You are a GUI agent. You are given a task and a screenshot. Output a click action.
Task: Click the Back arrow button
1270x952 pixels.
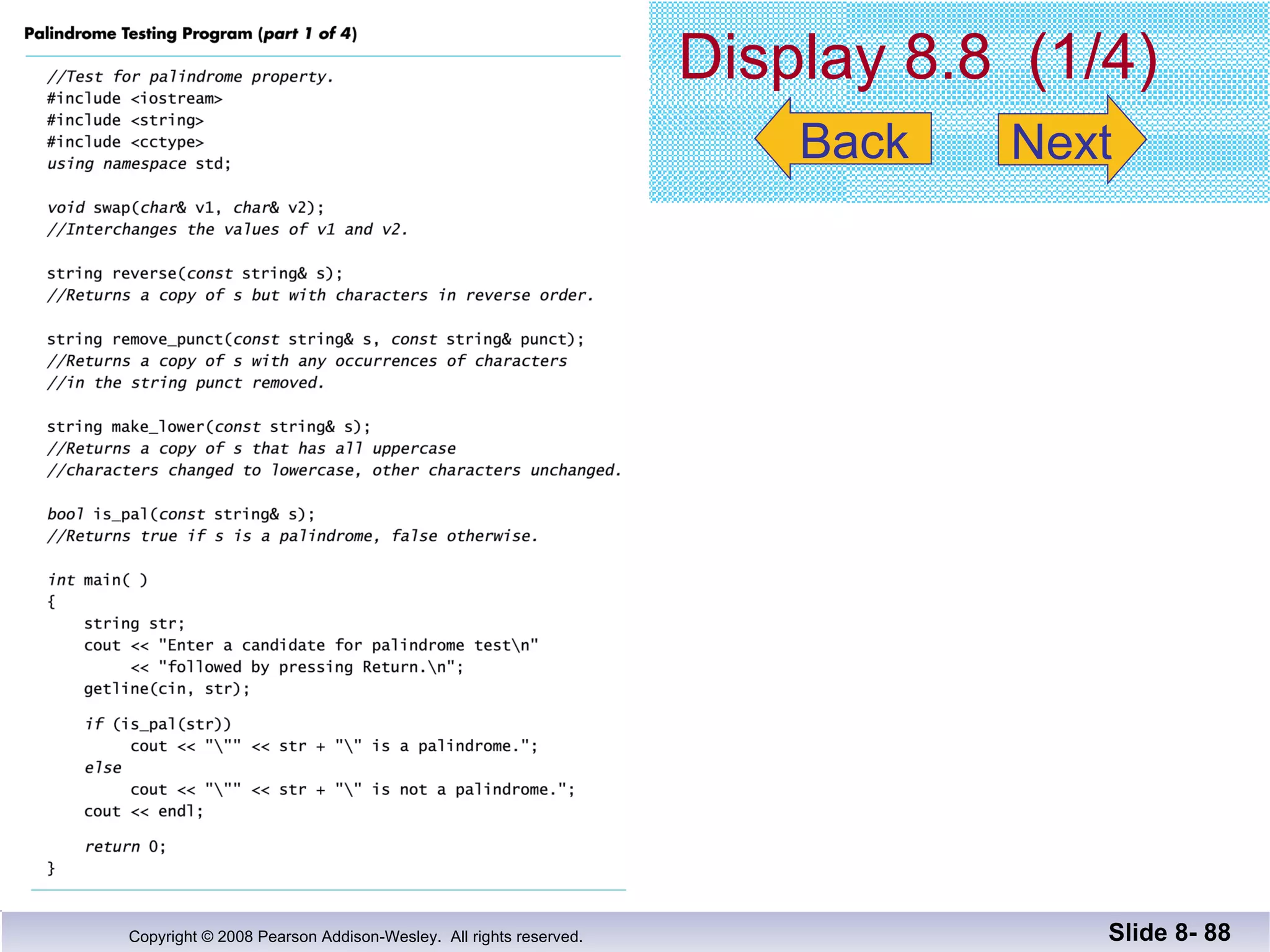[843, 139]
